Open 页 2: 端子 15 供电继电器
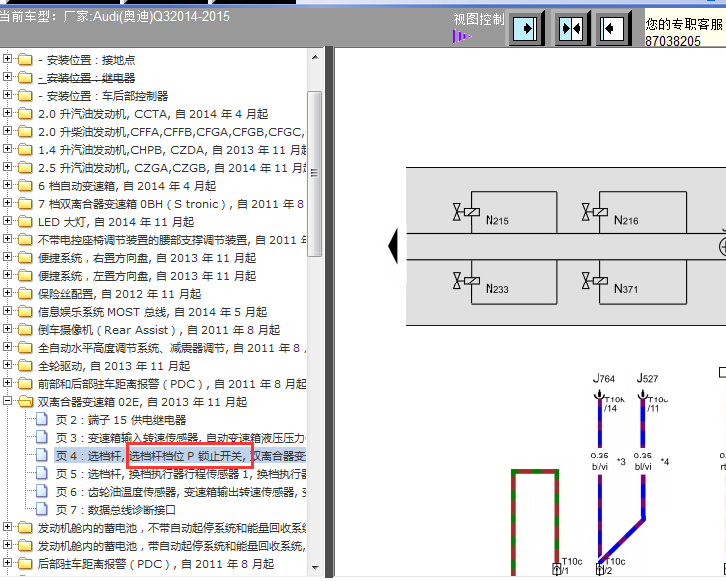 coord(120,420)
